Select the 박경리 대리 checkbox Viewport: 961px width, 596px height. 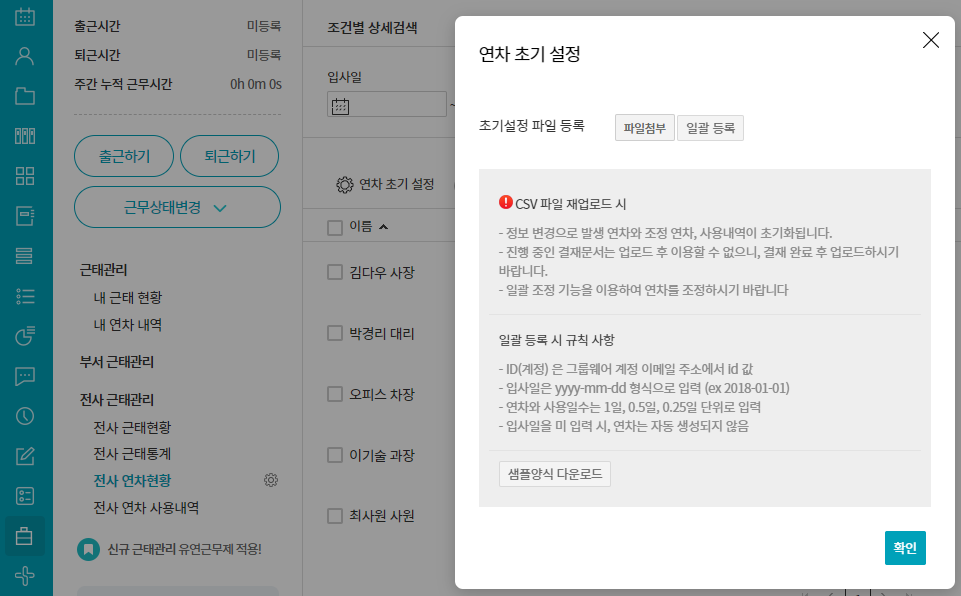(335, 333)
